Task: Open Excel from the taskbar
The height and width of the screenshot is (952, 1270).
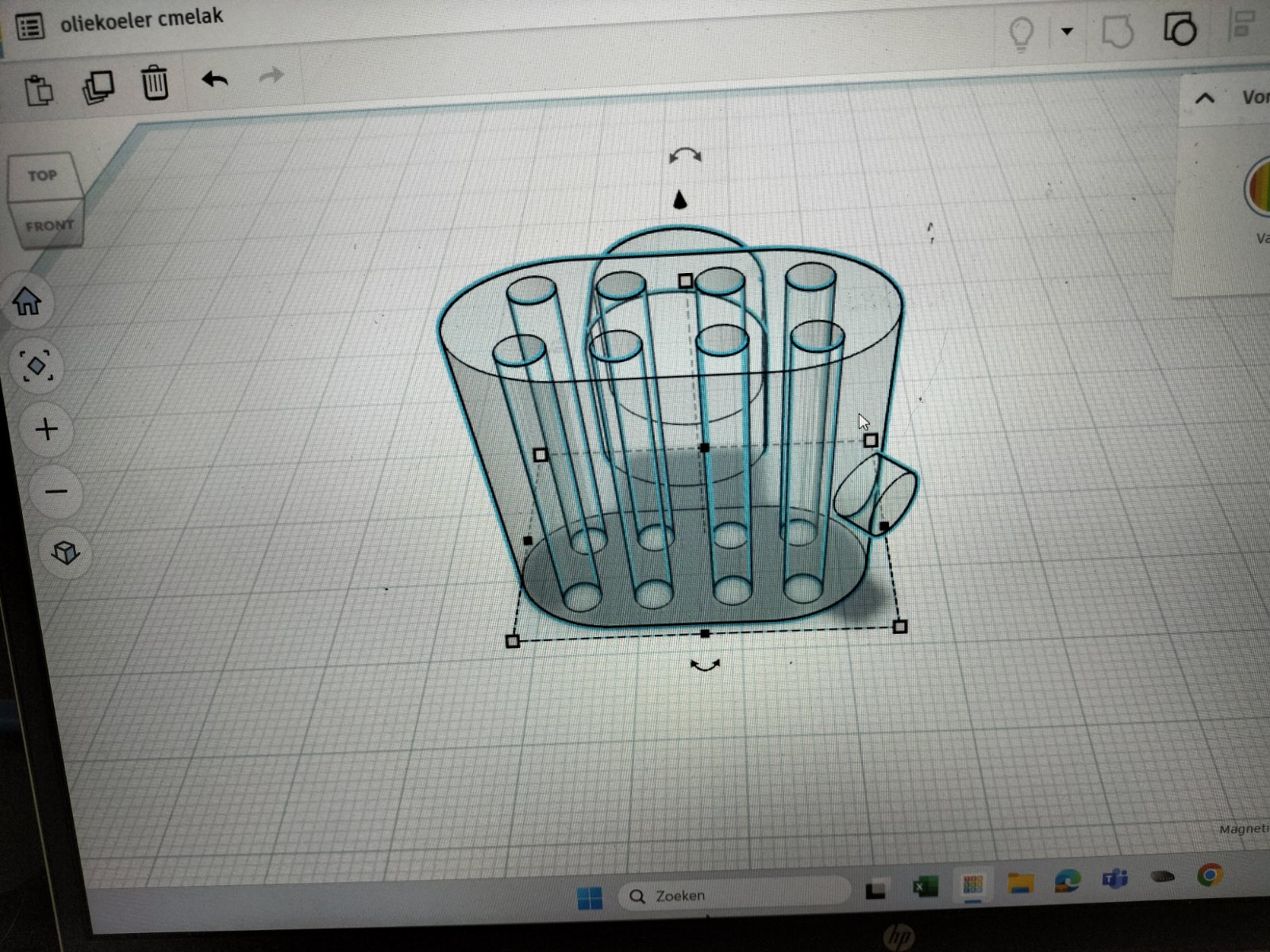Action: click(x=926, y=887)
